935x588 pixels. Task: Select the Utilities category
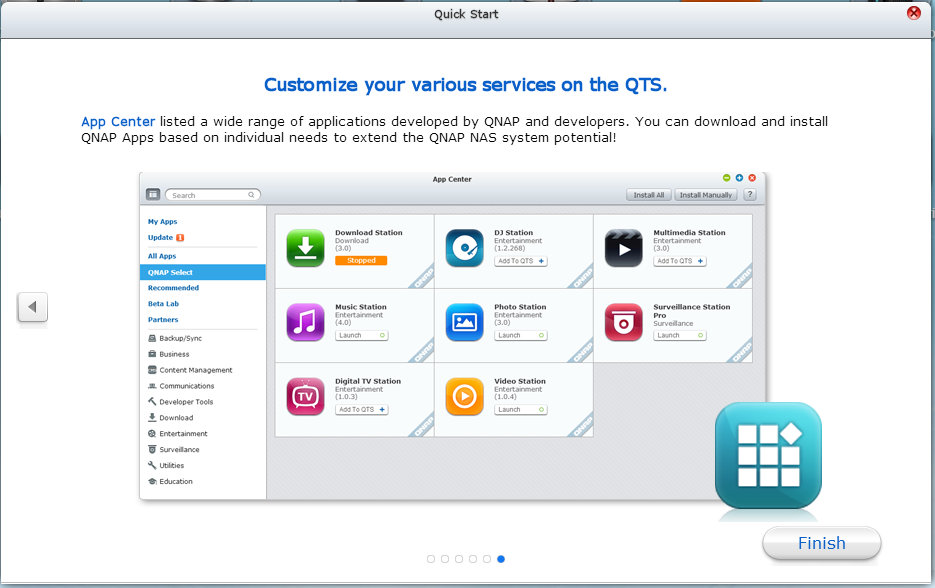click(x=166, y=465)
